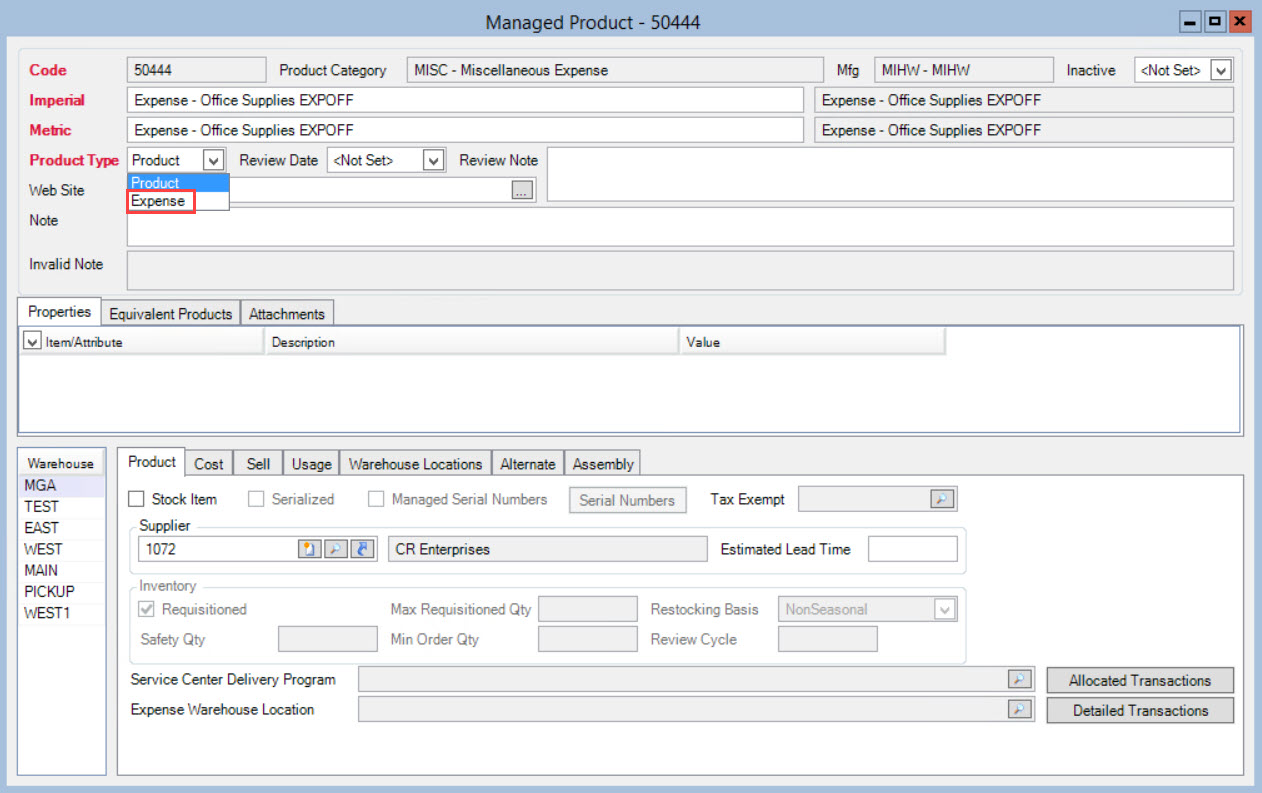Viewport: 1262px width, 793px height.
Task: Minimize the Managed Product window
Action: [1191, 22]
